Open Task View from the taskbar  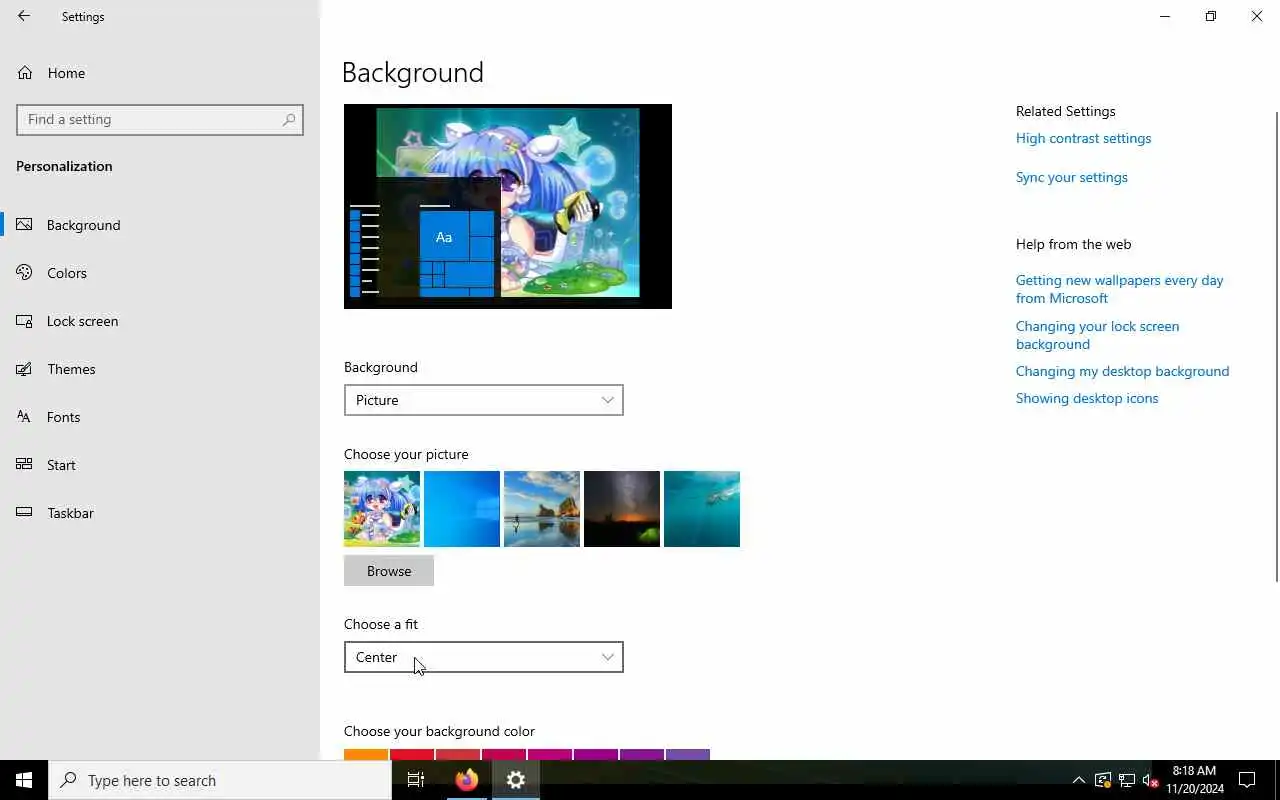(x=416, y=780)
